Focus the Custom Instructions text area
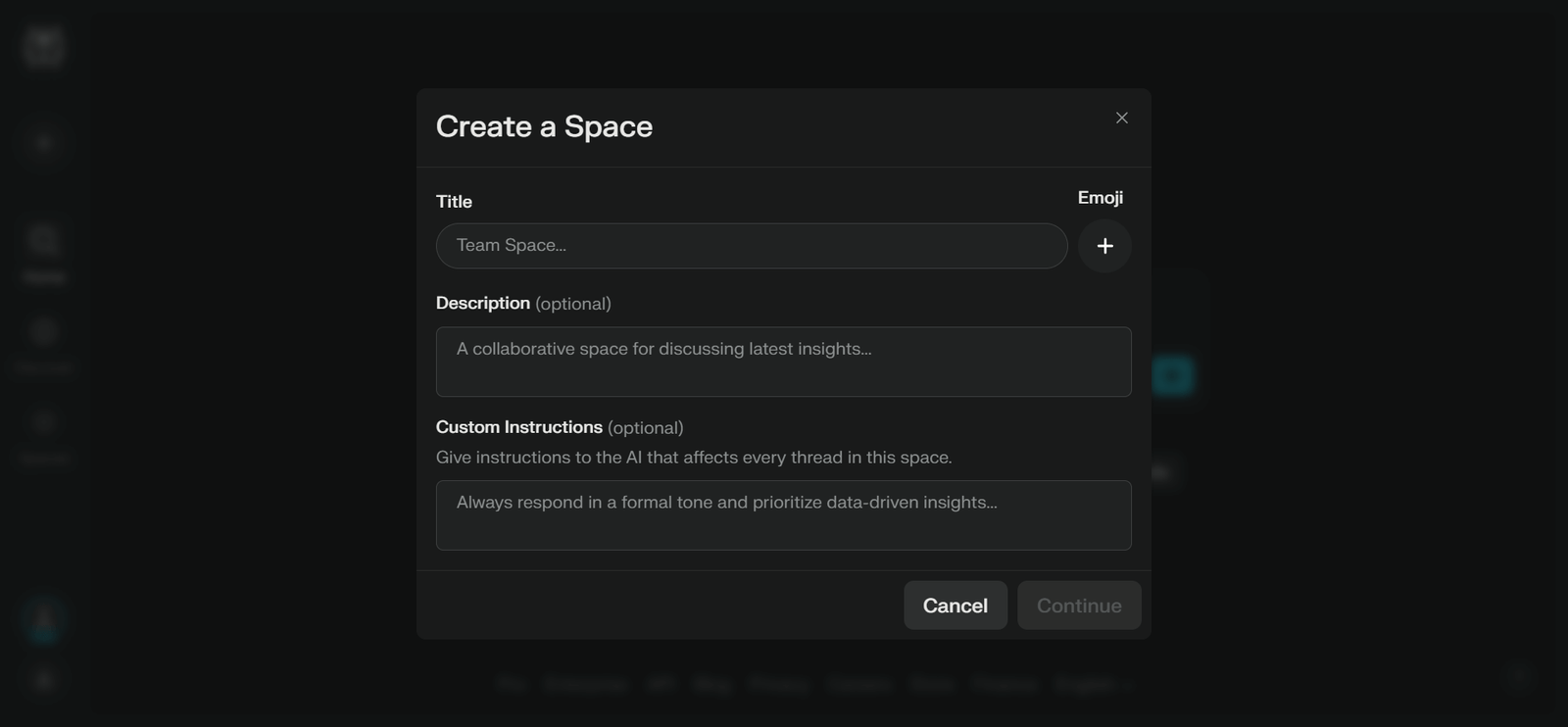Image resolution: width=1568 pixels, height=727 pixels. tap(784, 515)
